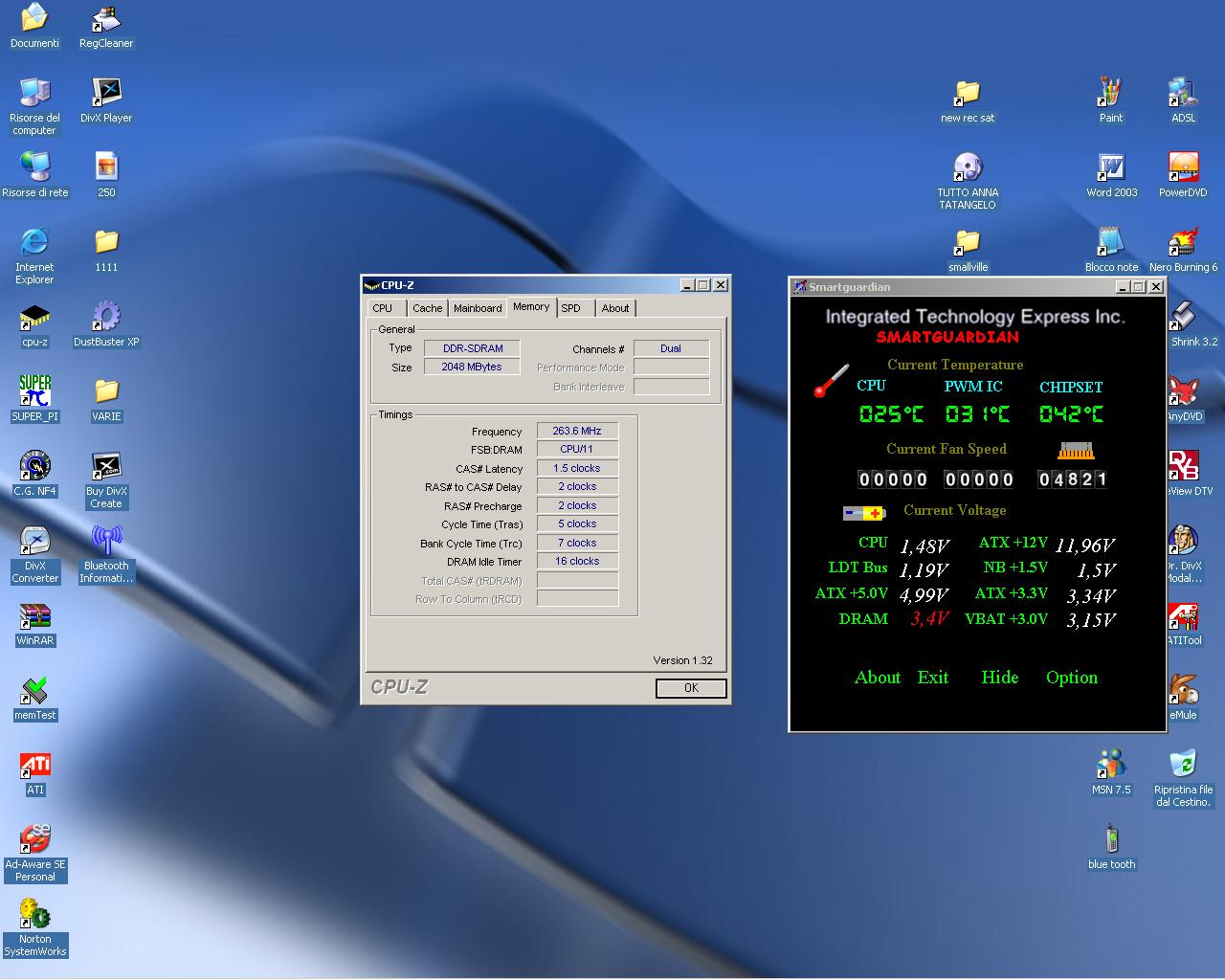Open PowerDVD from the desktop
This screenshot has height=980, width=1225.
(1184, 175)
